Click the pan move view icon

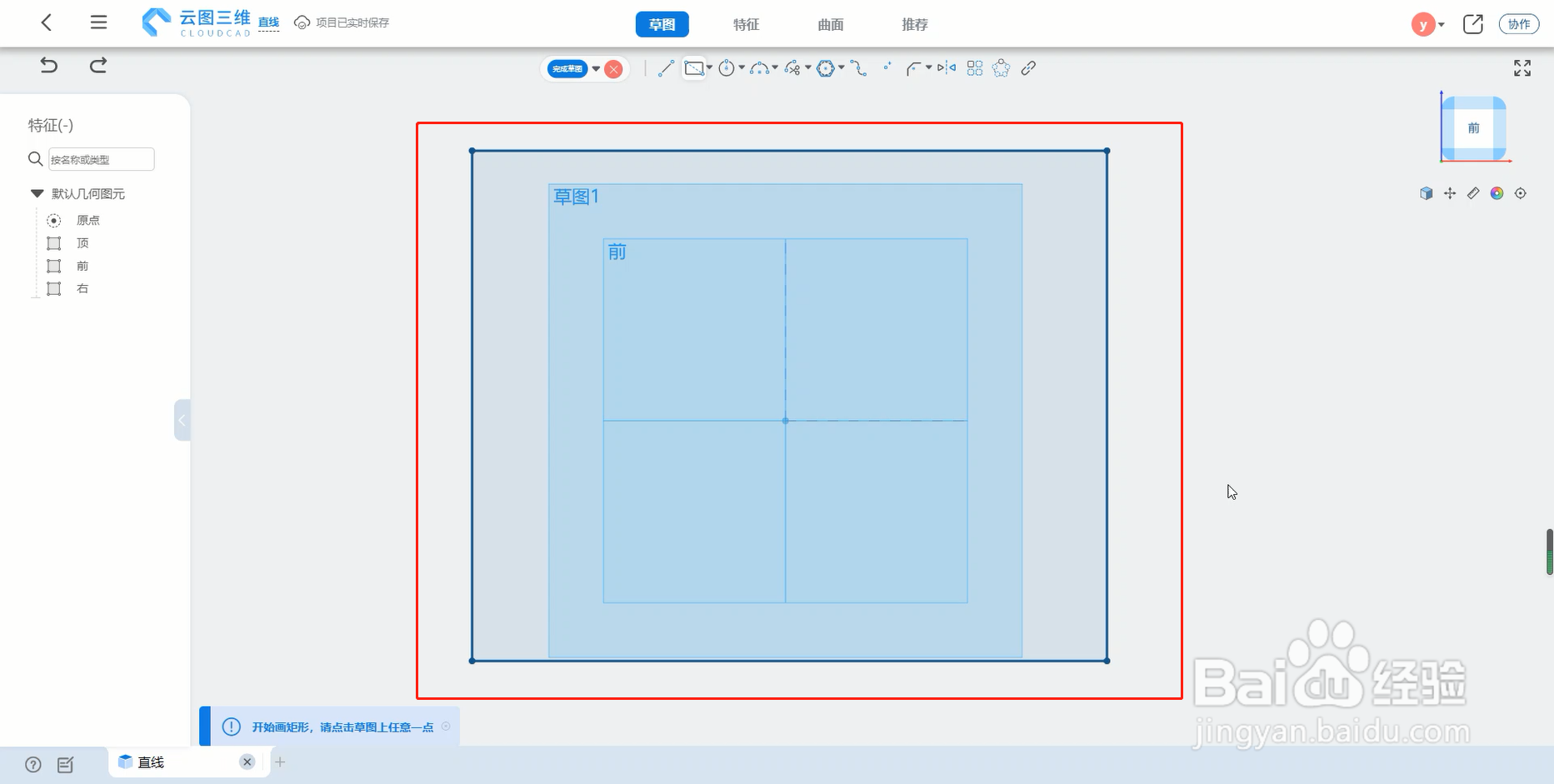[x=1450, y=193]
